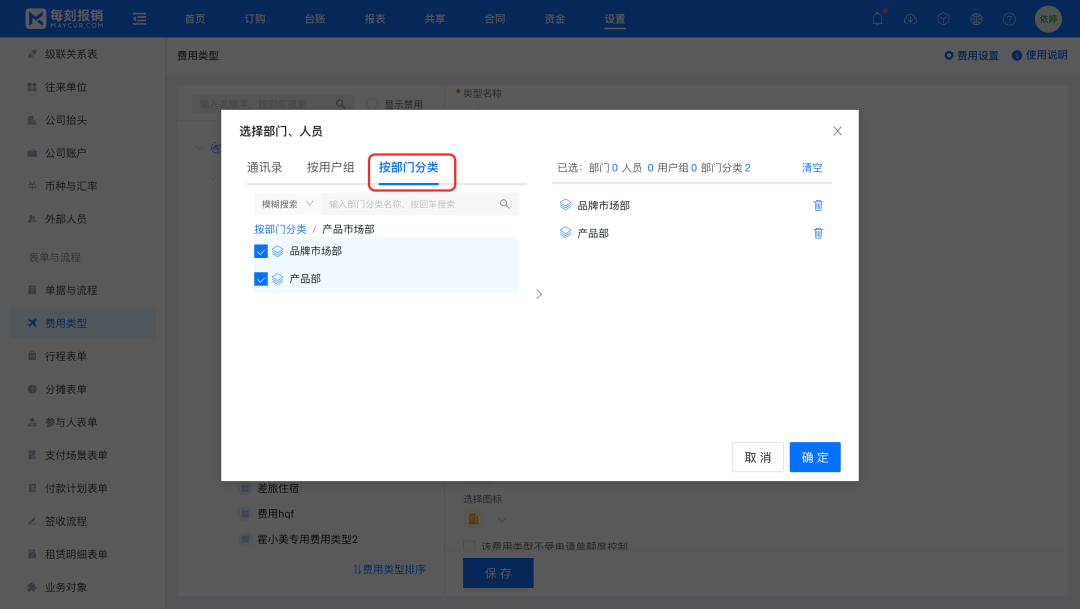
Task: Click the 清空 clear link
Action: coord(811,167)
